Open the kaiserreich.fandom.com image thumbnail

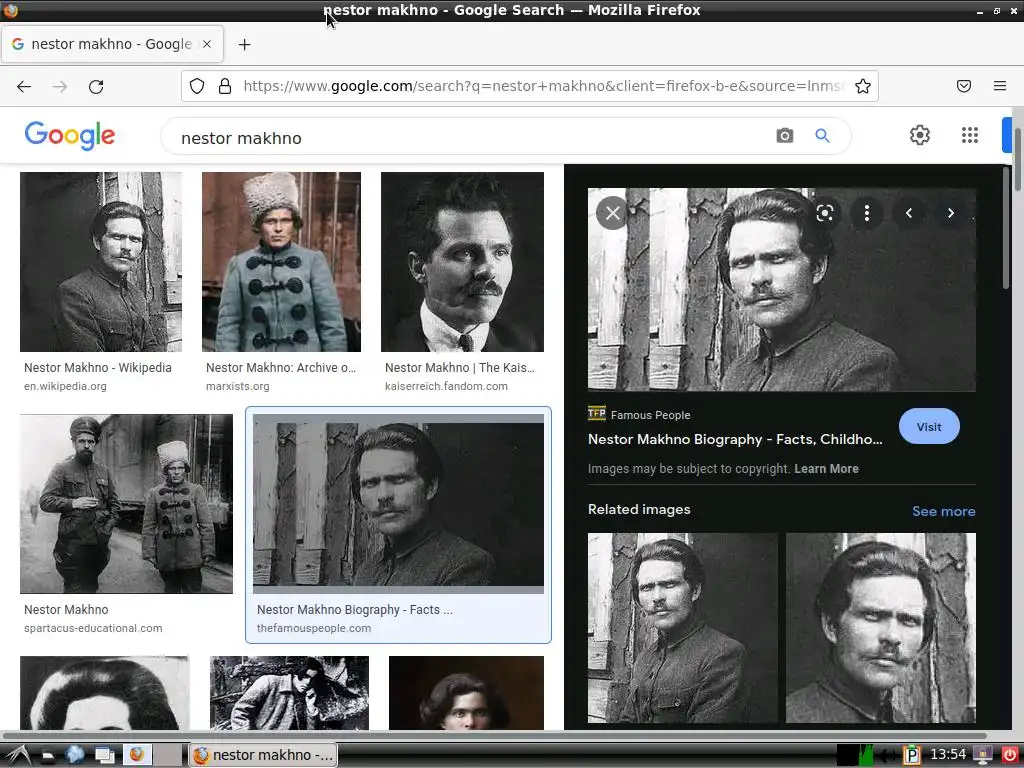[x=462, y=262]
